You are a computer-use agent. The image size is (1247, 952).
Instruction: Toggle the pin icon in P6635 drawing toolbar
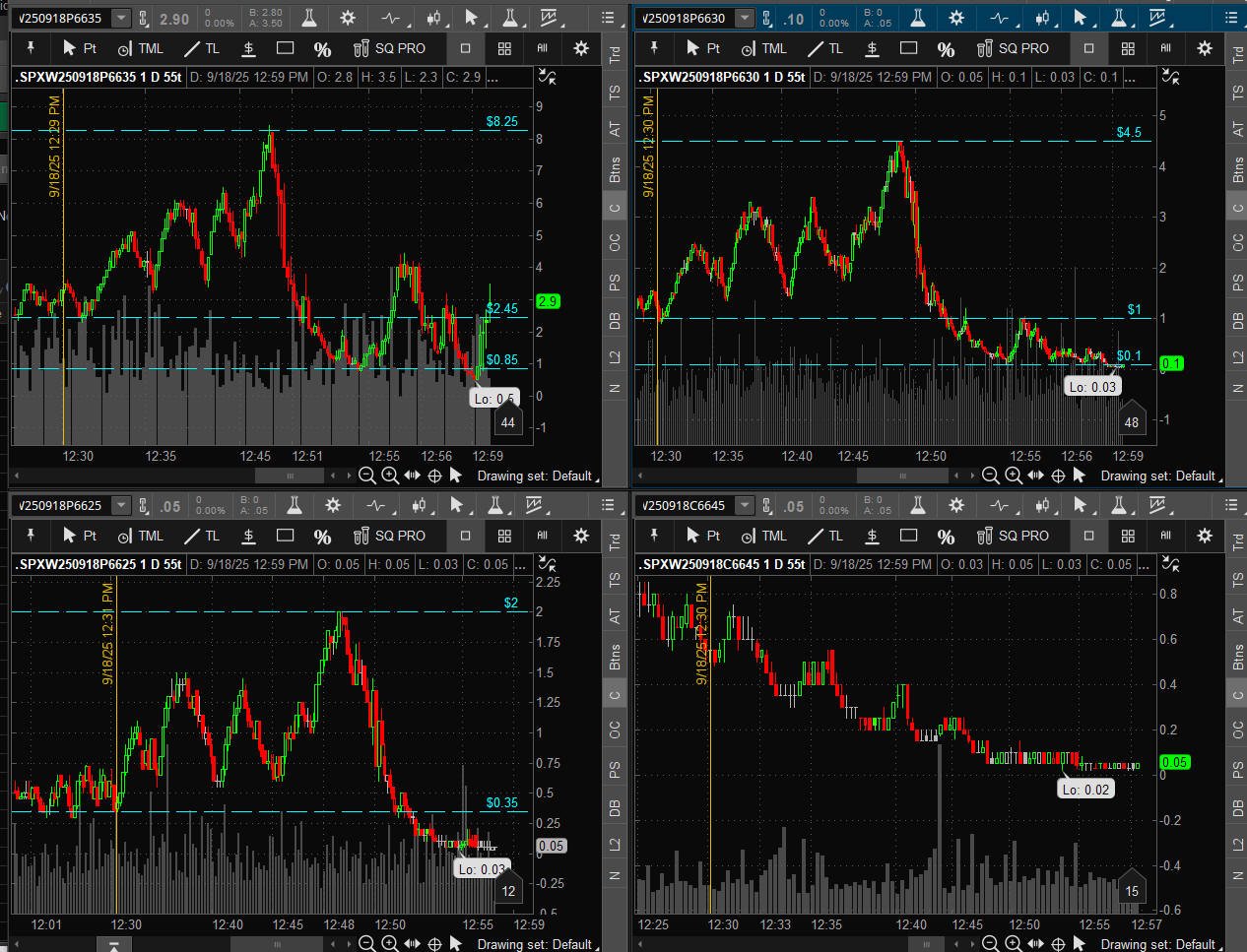tap(31, 48)
